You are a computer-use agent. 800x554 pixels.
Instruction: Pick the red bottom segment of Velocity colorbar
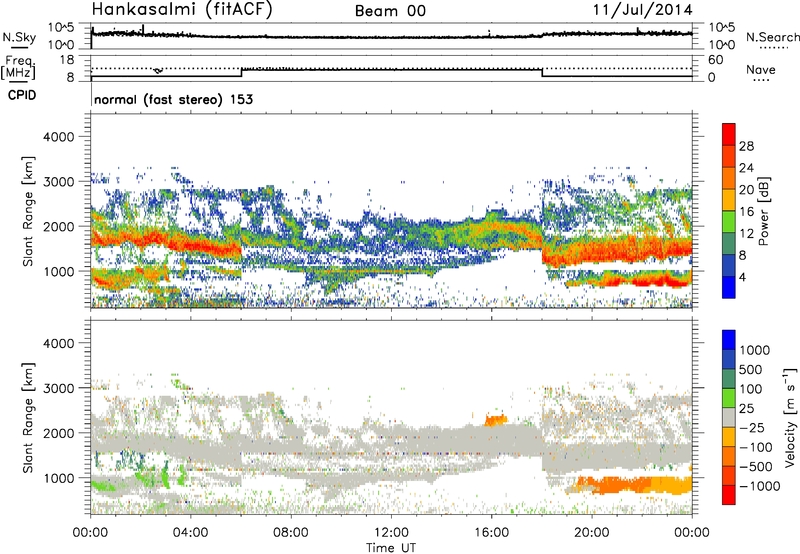pos(729,494)
